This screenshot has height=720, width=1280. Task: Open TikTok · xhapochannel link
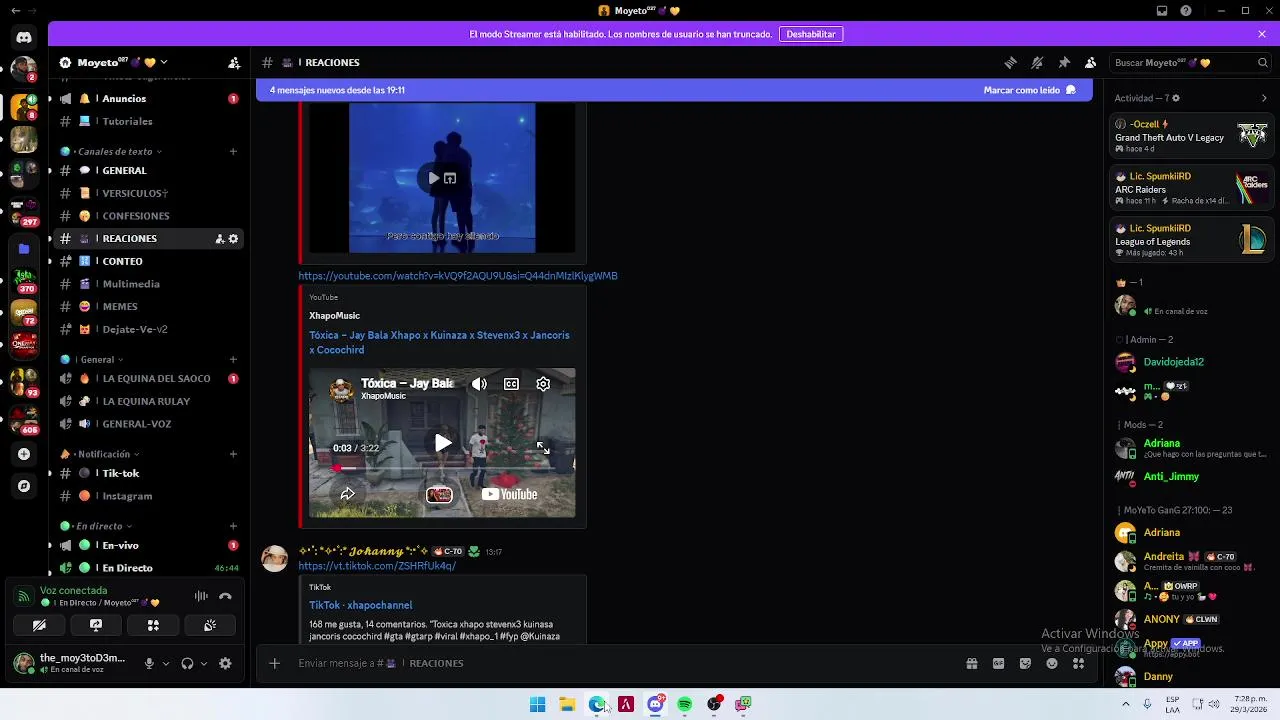[x=360, y=605]
